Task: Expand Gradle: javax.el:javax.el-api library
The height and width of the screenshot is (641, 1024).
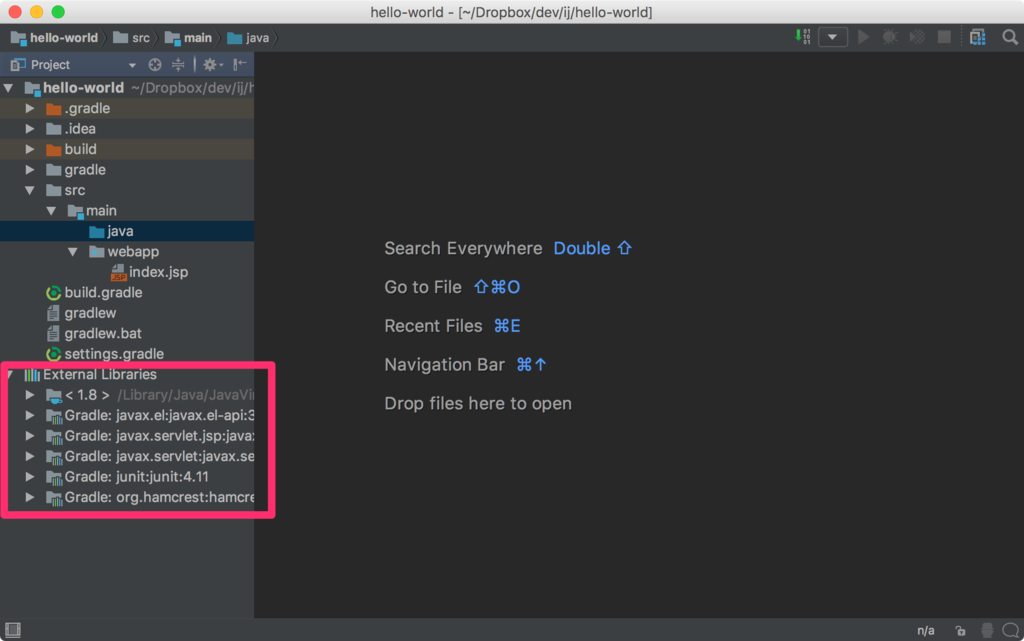Action: [x=29, y=415]
